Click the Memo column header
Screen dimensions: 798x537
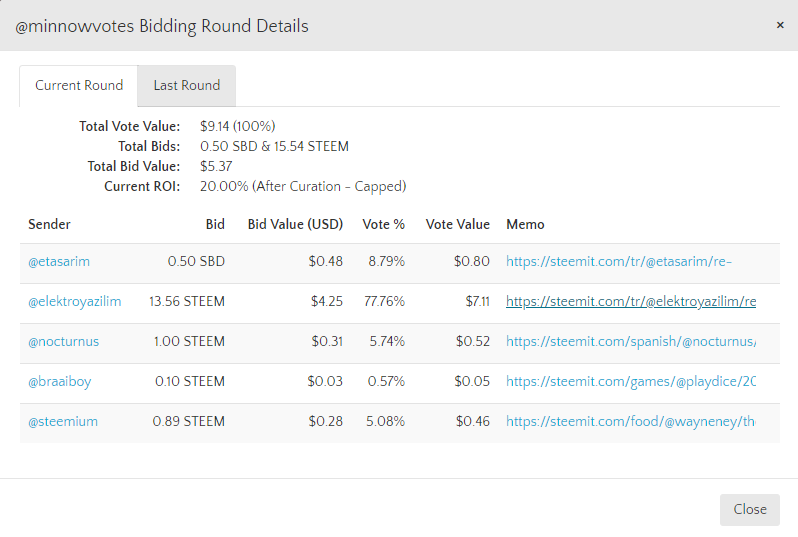coord(525,225)
